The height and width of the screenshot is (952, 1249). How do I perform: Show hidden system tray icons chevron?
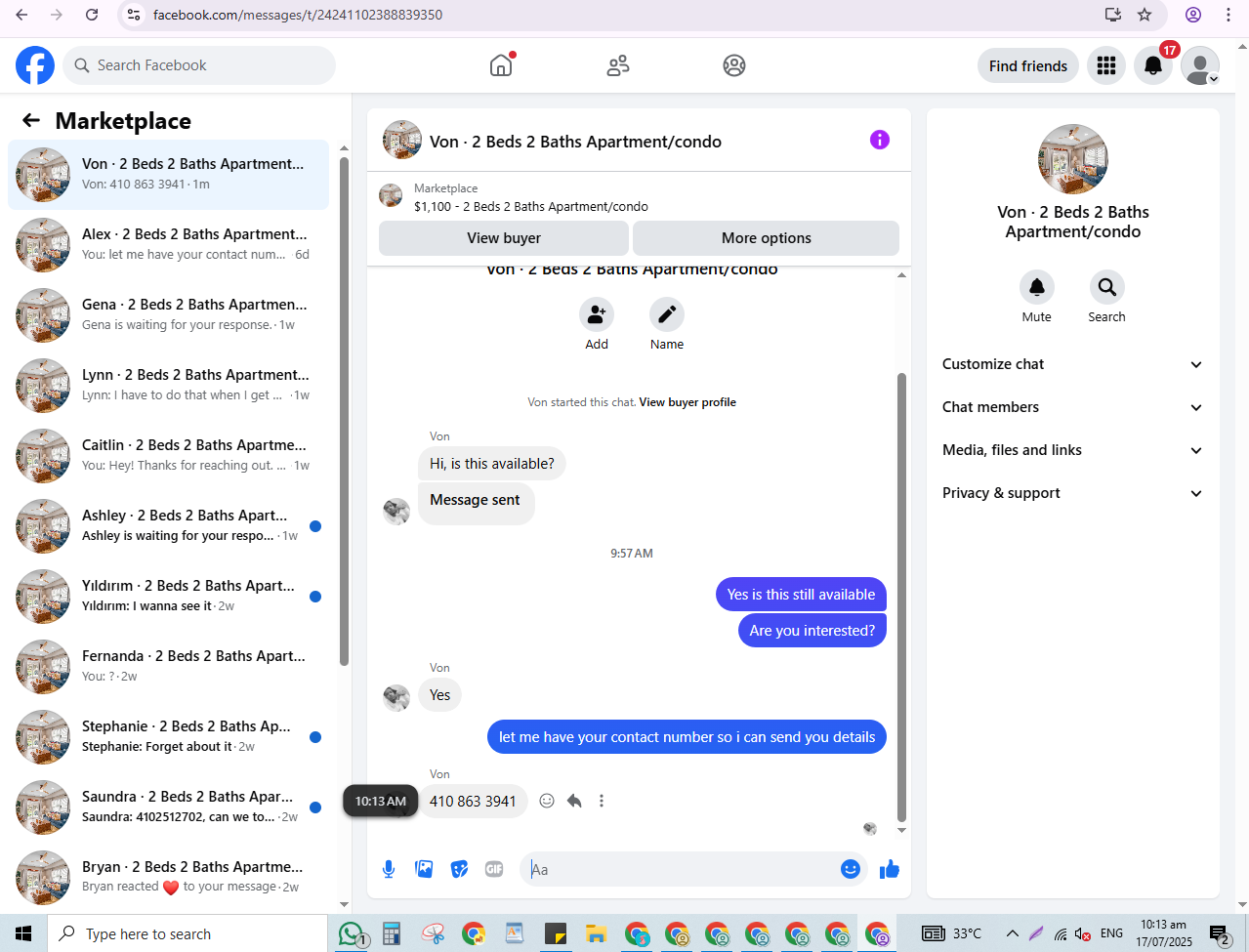[x=1013, y=933]
